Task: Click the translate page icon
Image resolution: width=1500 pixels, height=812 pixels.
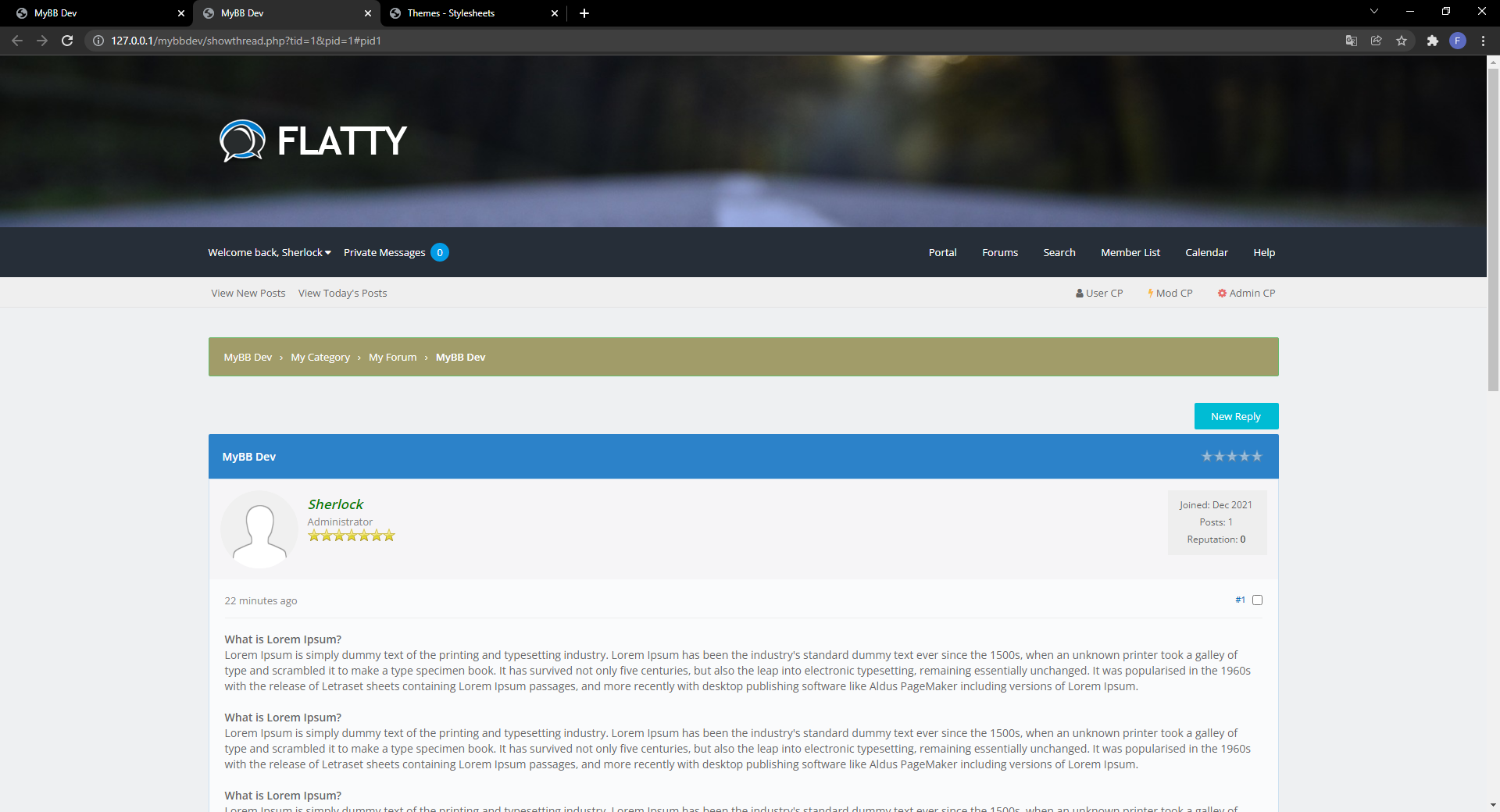Action: [1352, 41]
